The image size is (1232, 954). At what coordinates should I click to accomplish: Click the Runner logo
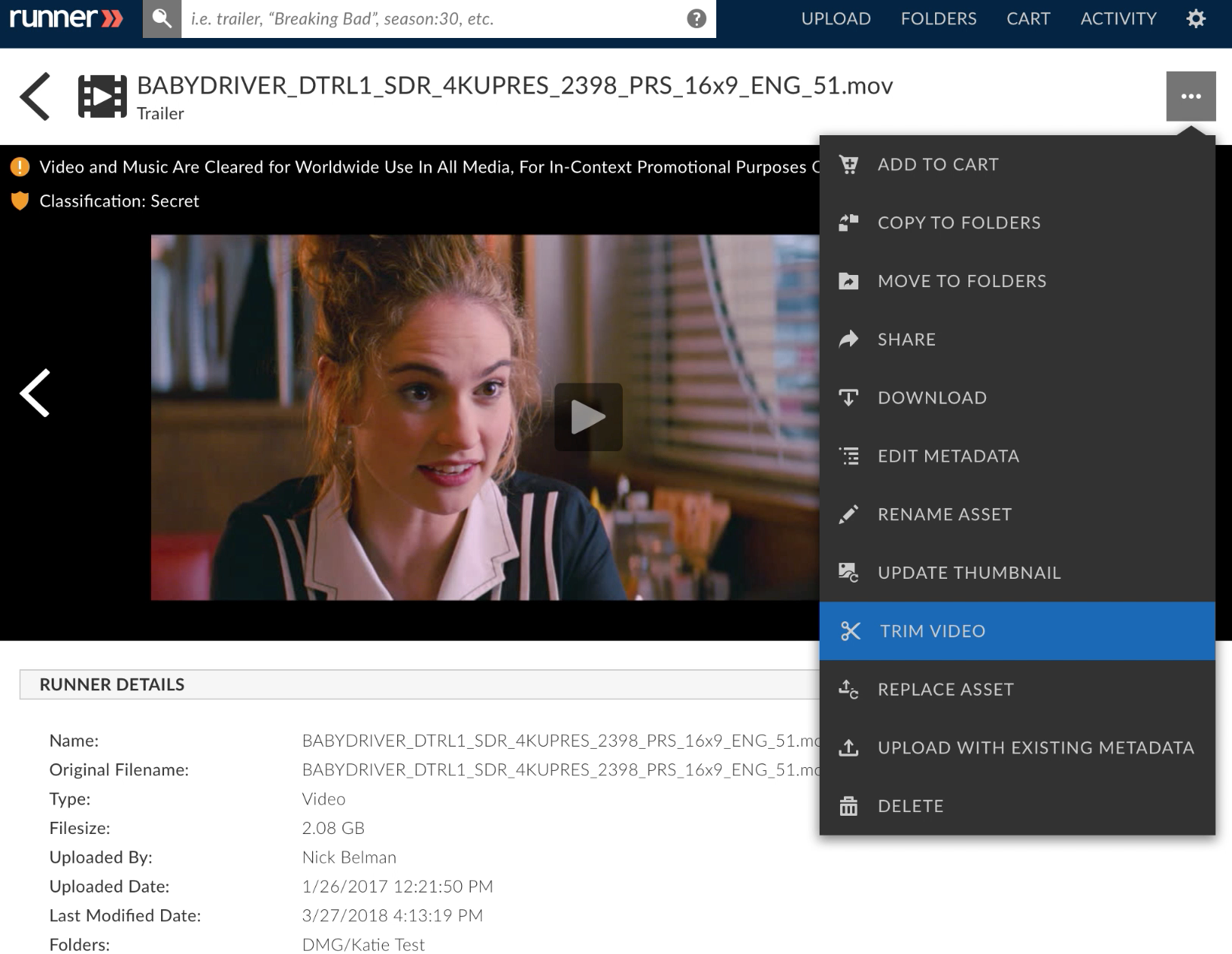(x=66, y=18)
